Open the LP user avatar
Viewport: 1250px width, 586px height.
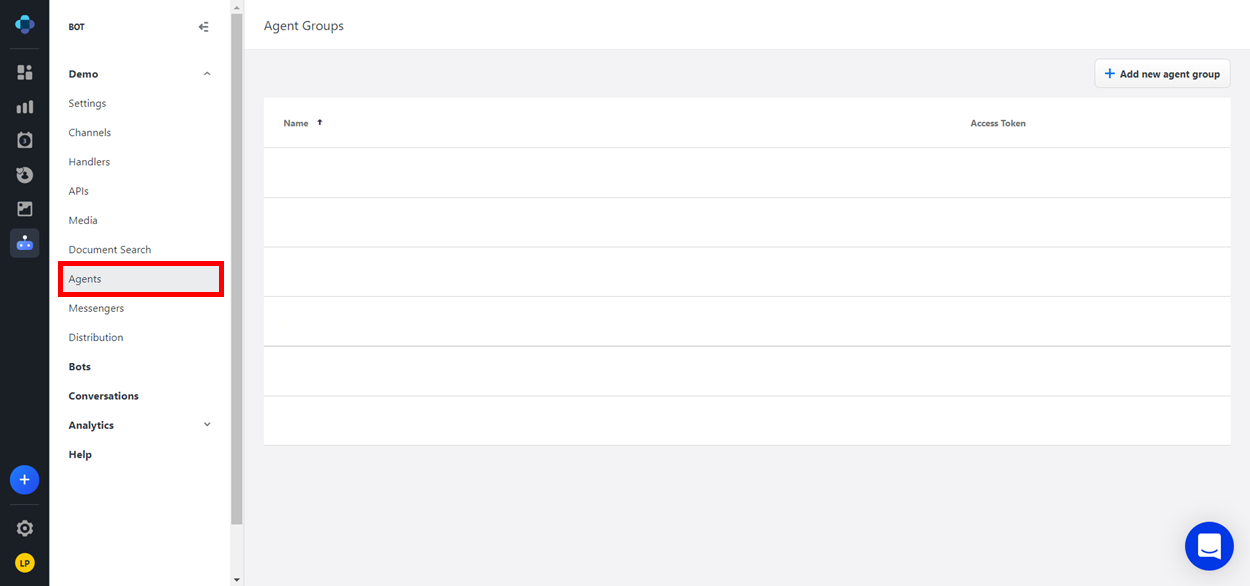coord(25,563)
